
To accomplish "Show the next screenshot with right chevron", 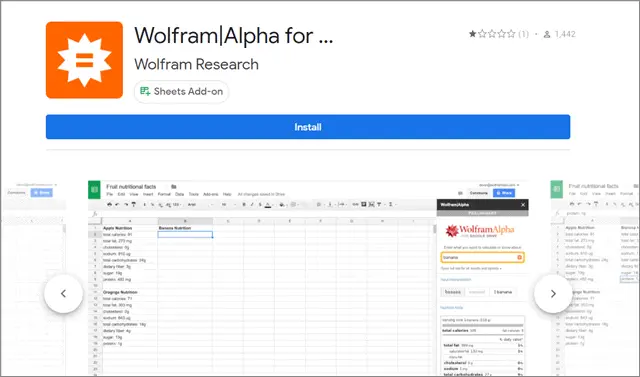I will [553, 294].
